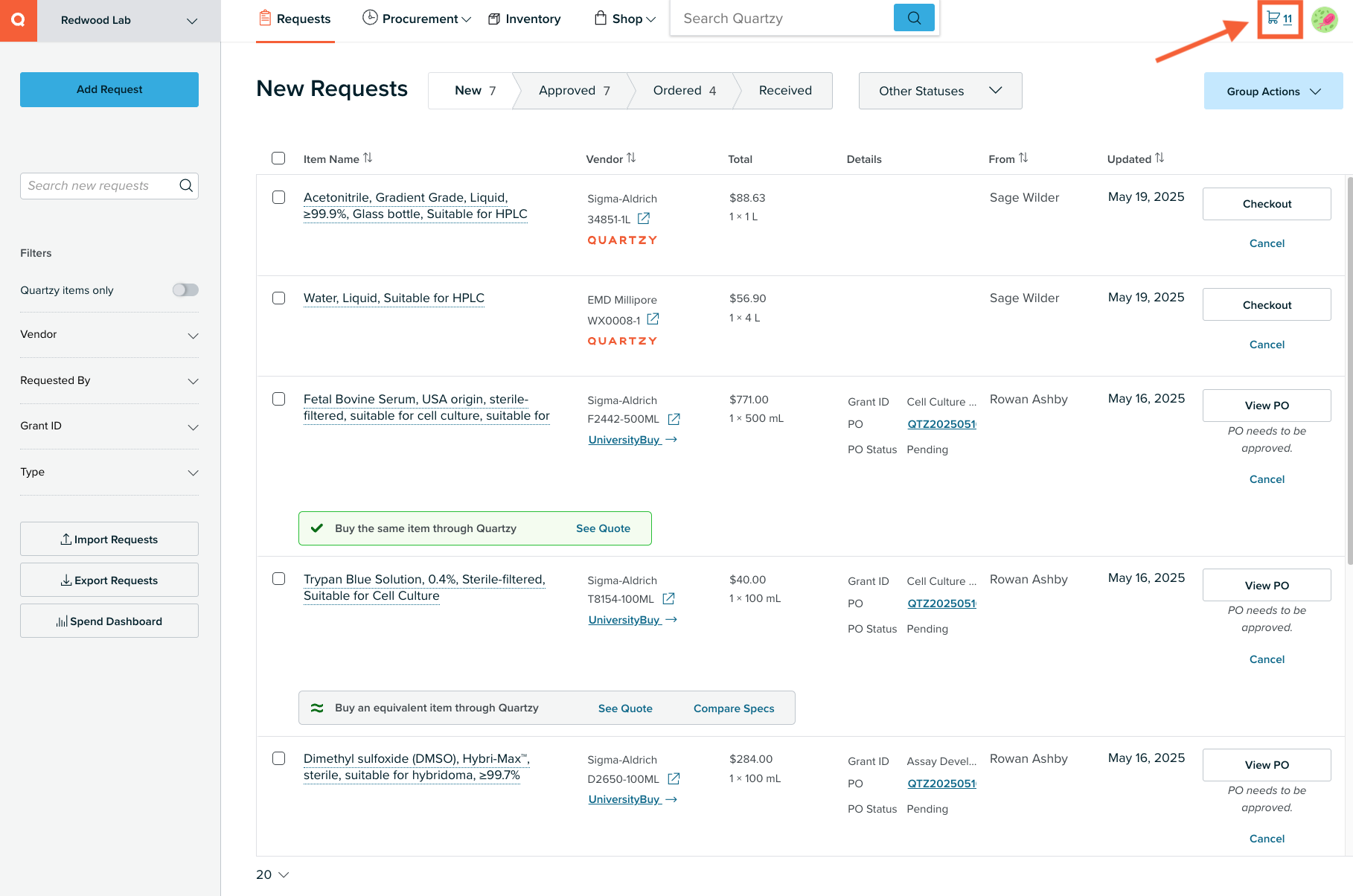The width and height of the screenshot is (1353, 896).
Task: Open the Inventory menu item
Action: pyautogui.click(x=525, y=19)
